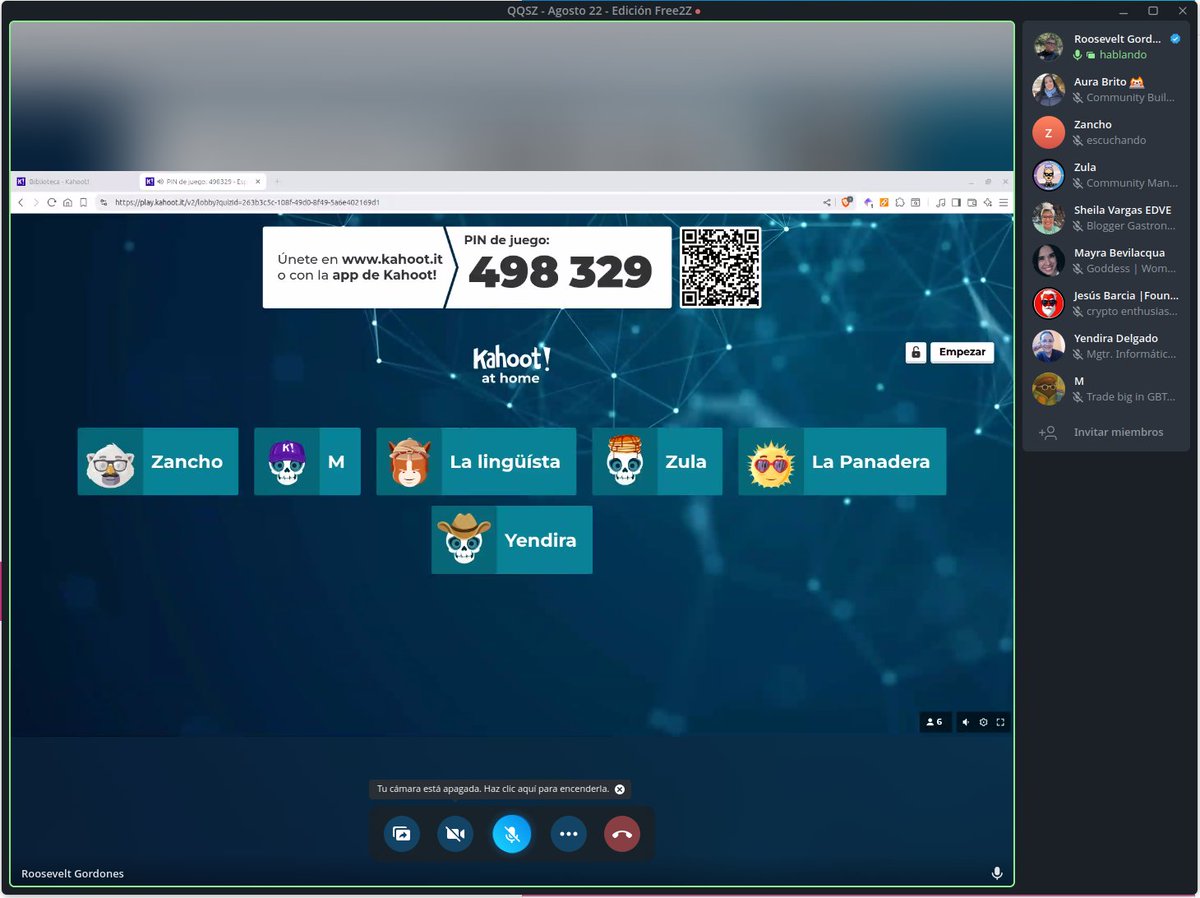Screen dimensions: 1200x898
Task: Toggle the Kahoot lobby lock icon
Action: tap(915, 352)
